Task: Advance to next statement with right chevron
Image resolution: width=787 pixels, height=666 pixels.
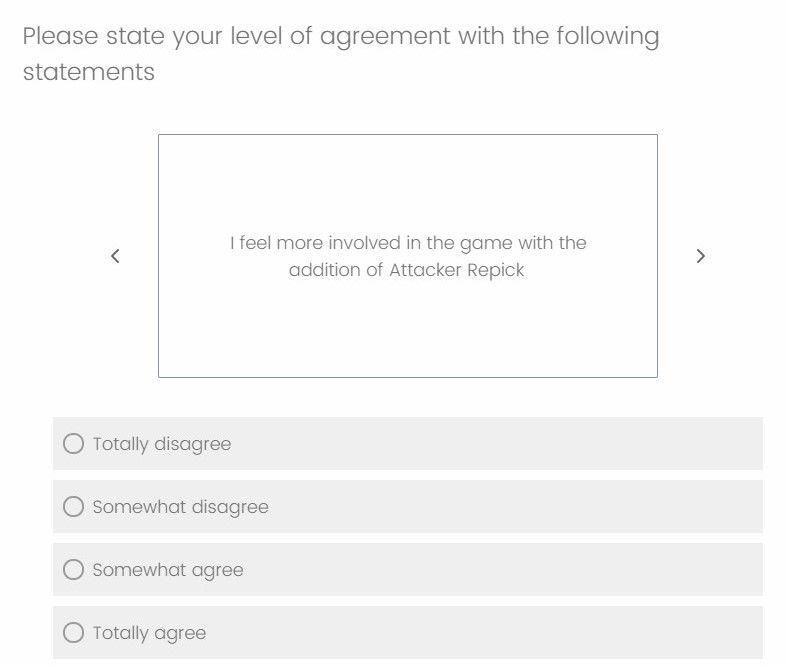Action: tap(701, 256)
